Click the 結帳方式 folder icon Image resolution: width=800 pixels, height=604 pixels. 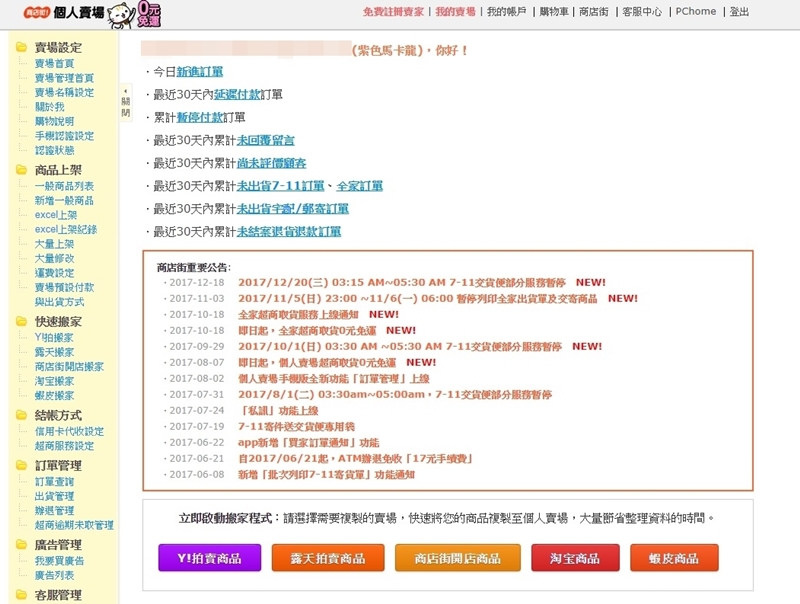[21, 415]
